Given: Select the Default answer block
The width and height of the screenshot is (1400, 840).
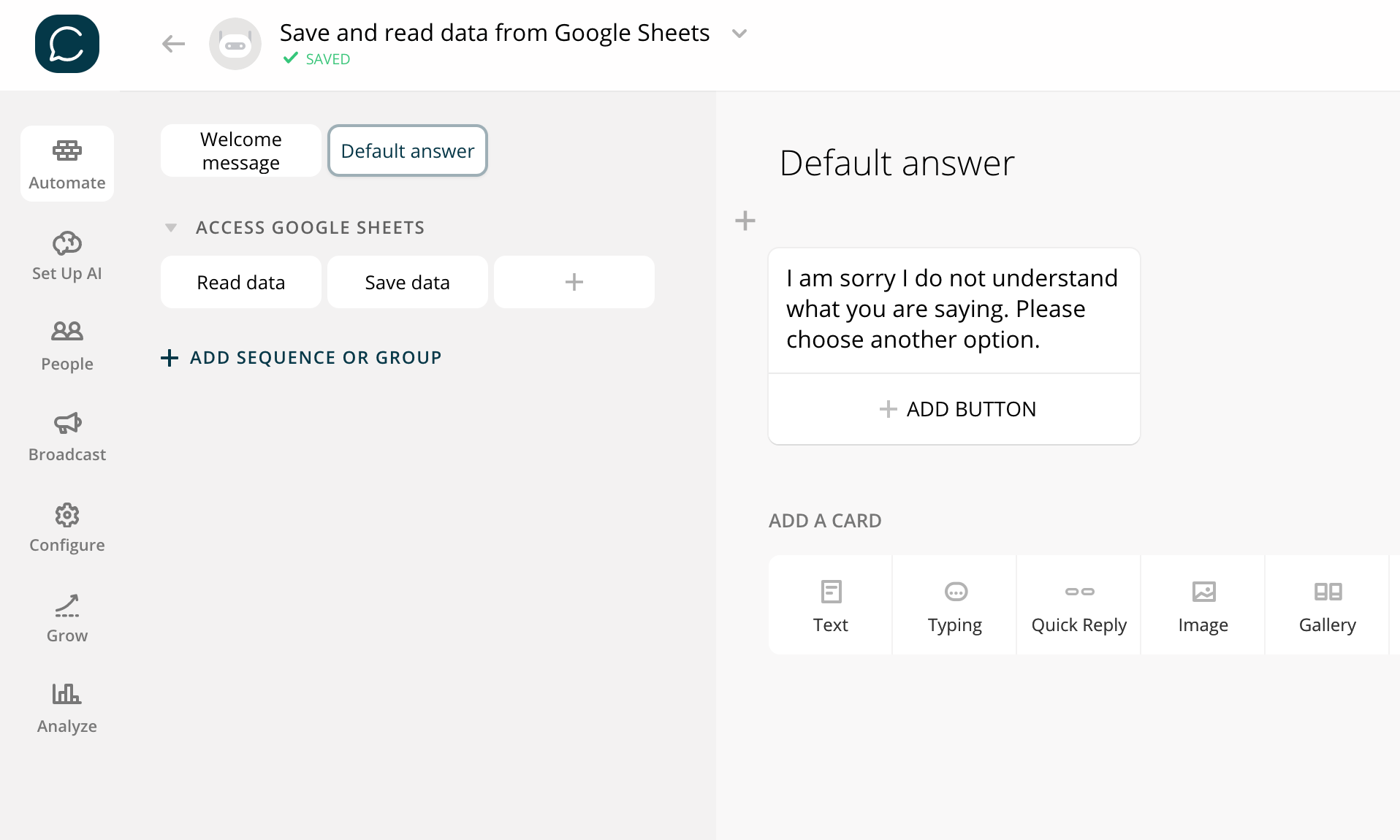Looking at the screenshot, I should [x=408, y=151].
